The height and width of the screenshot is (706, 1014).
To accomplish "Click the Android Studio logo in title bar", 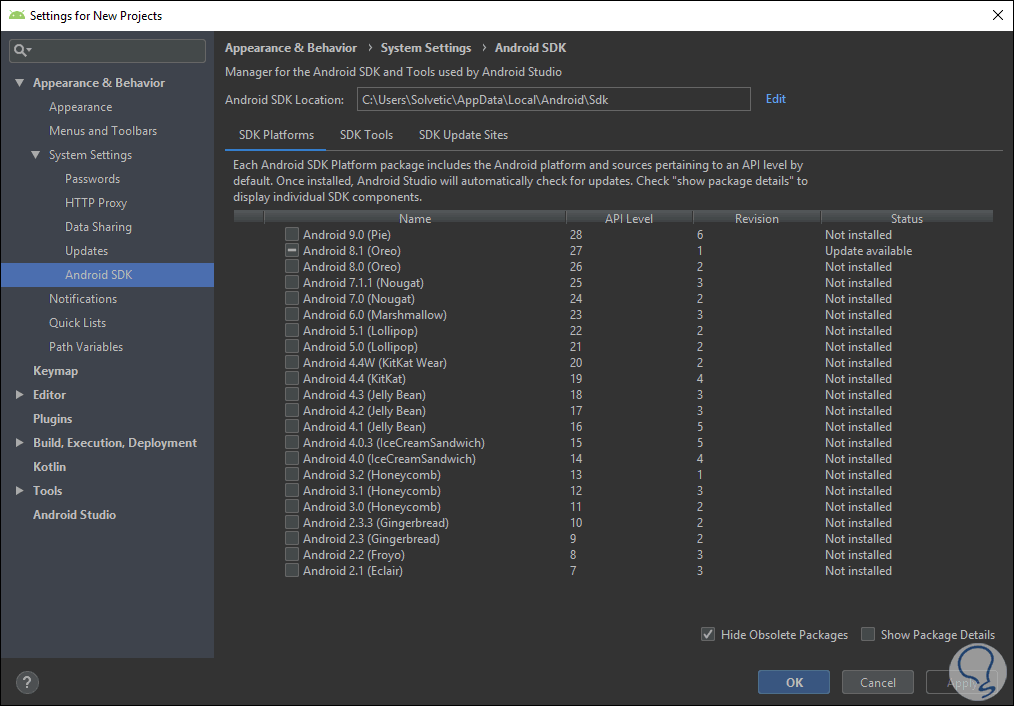I will (15, 15).
